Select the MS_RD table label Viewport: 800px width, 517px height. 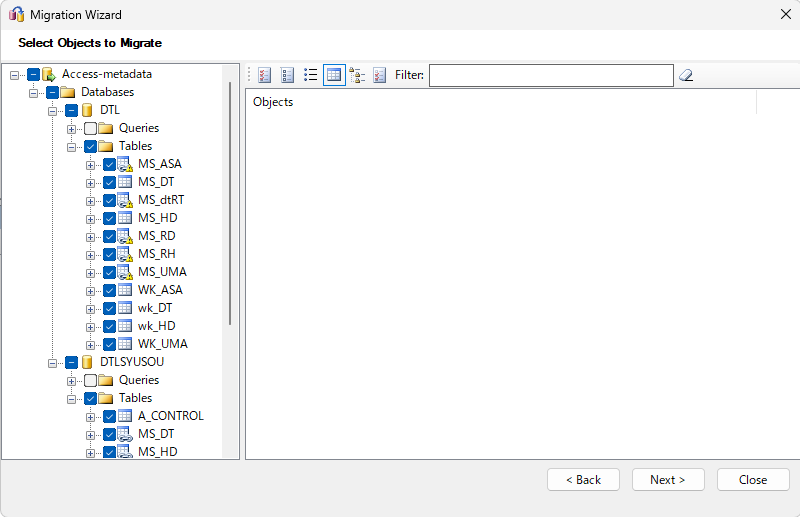[x=157, y=236]
